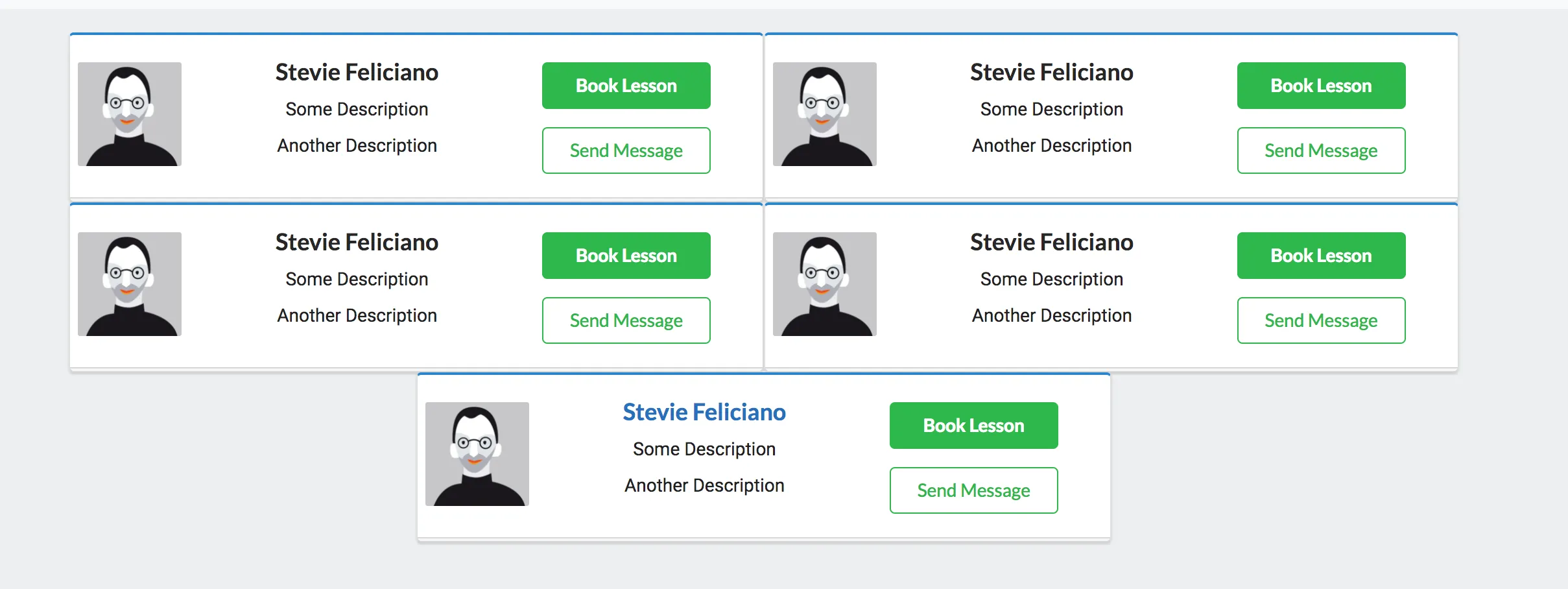Open Stevie Feliciano name in middle-left card

coord(357,243)
